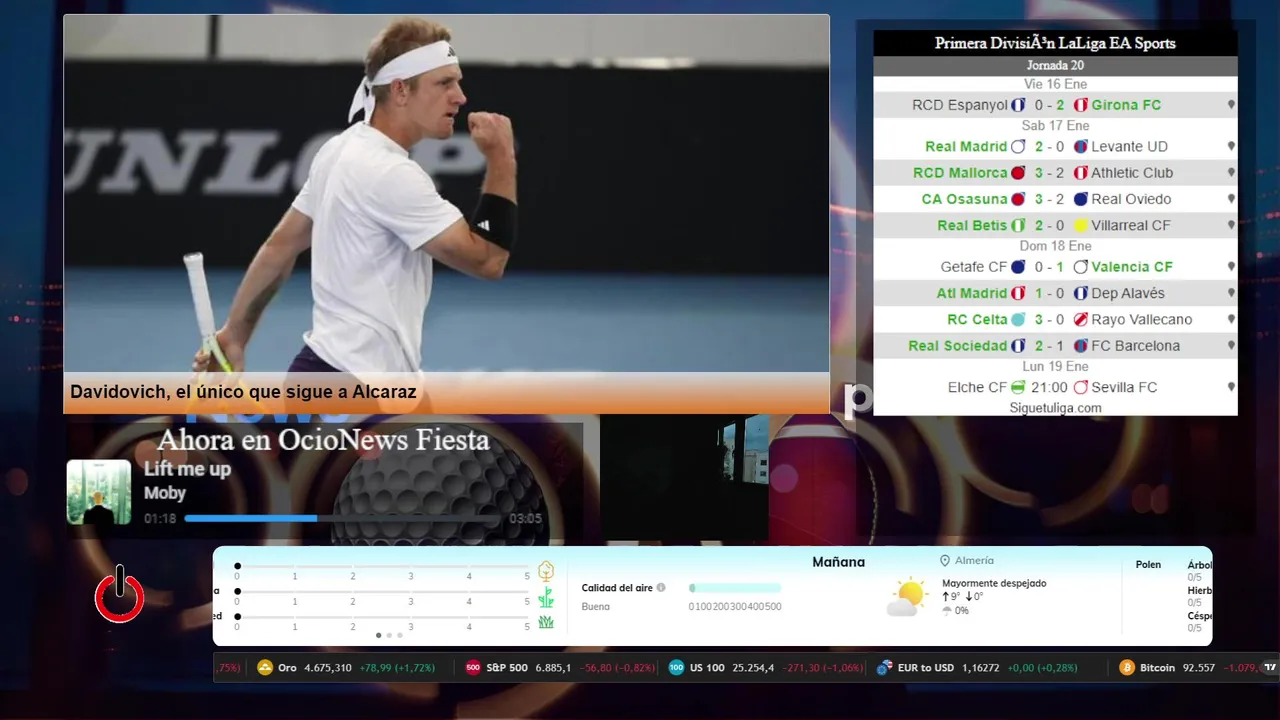Select the first carousel dot in pollen widget

378,635
